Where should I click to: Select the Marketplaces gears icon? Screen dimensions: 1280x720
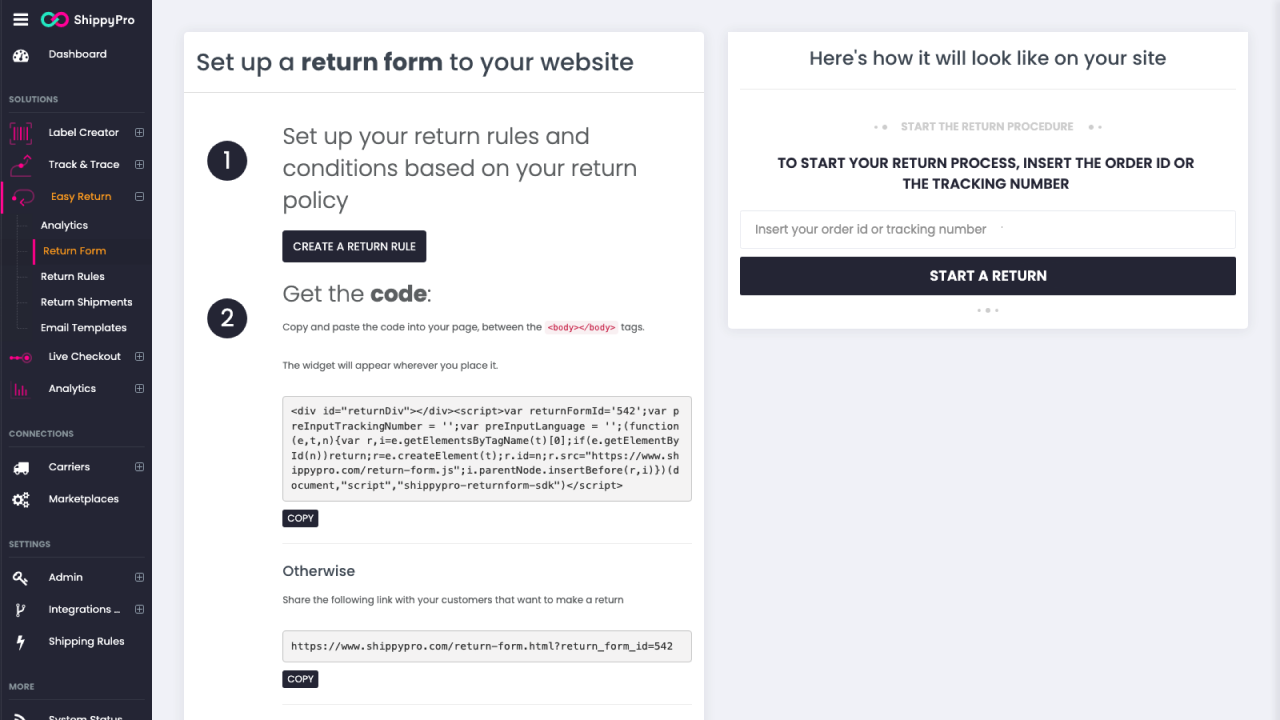[21, 499]
